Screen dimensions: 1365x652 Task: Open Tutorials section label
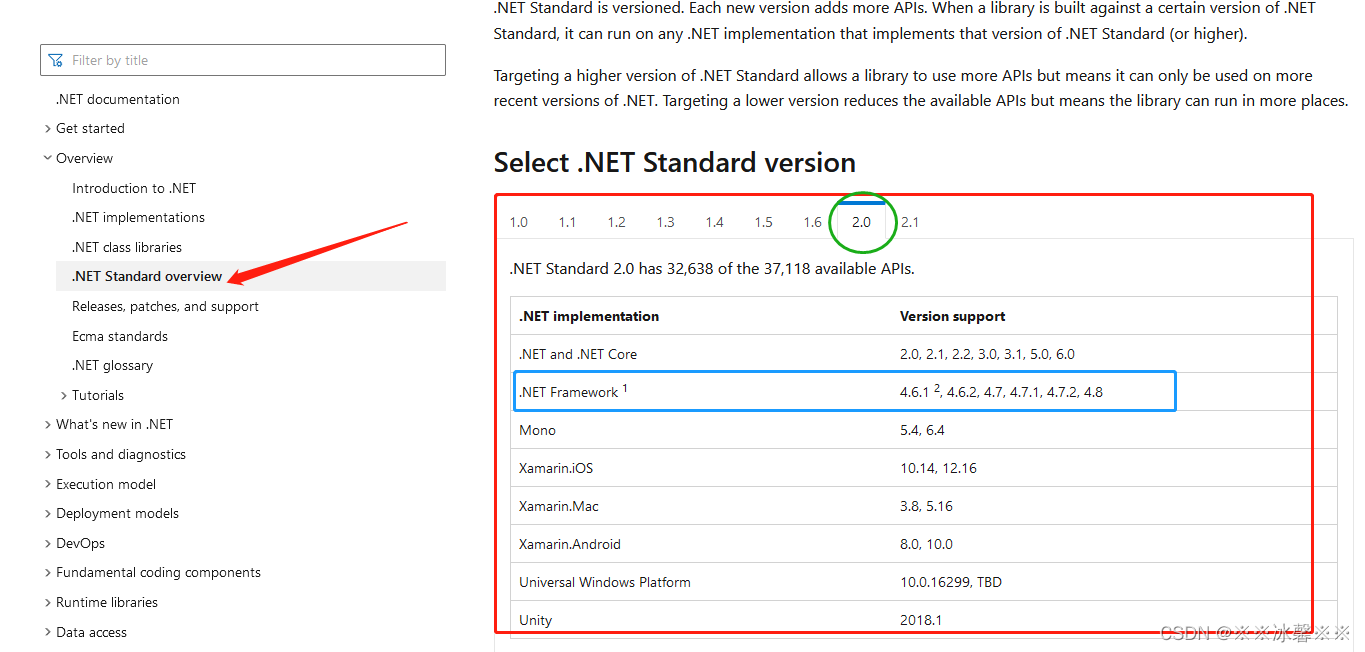click(98, 395)
